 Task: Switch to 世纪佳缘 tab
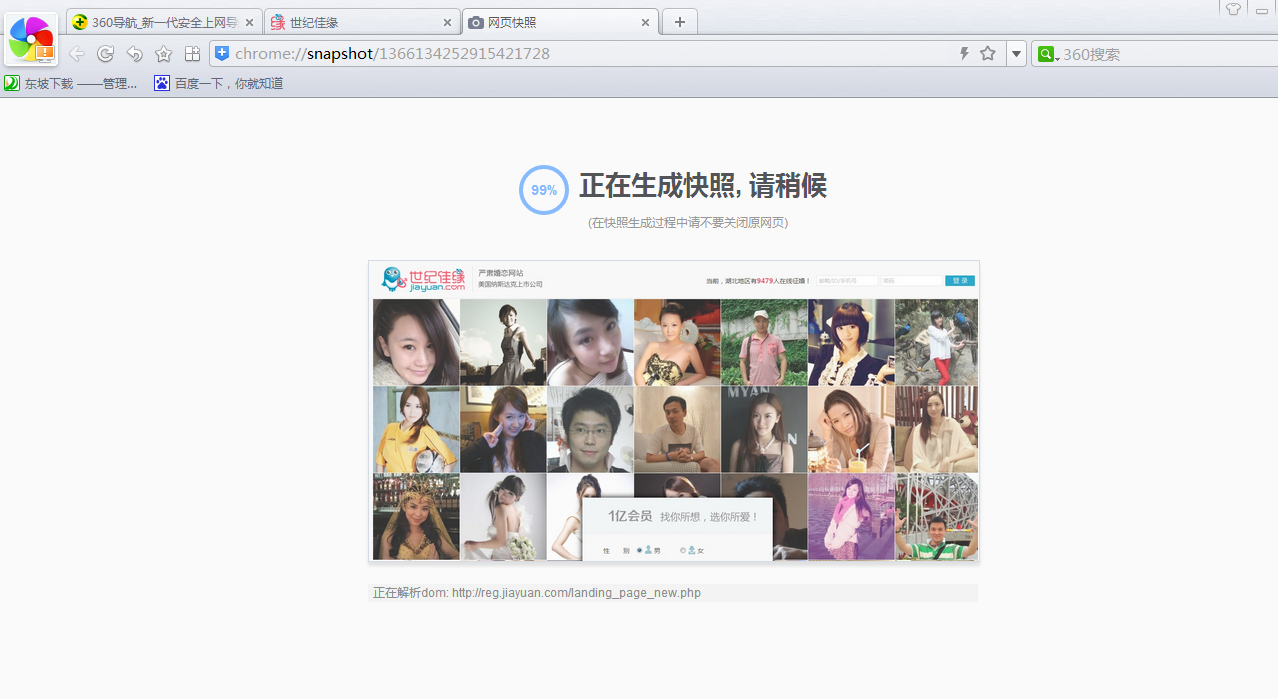pos(362,22)
